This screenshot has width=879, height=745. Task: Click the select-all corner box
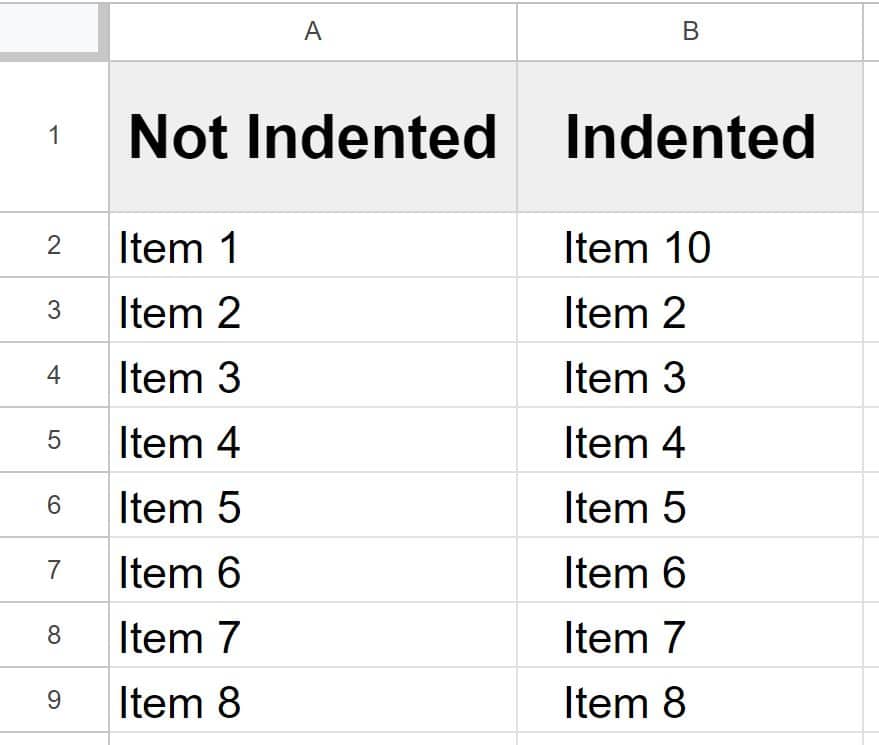(52, 30)
